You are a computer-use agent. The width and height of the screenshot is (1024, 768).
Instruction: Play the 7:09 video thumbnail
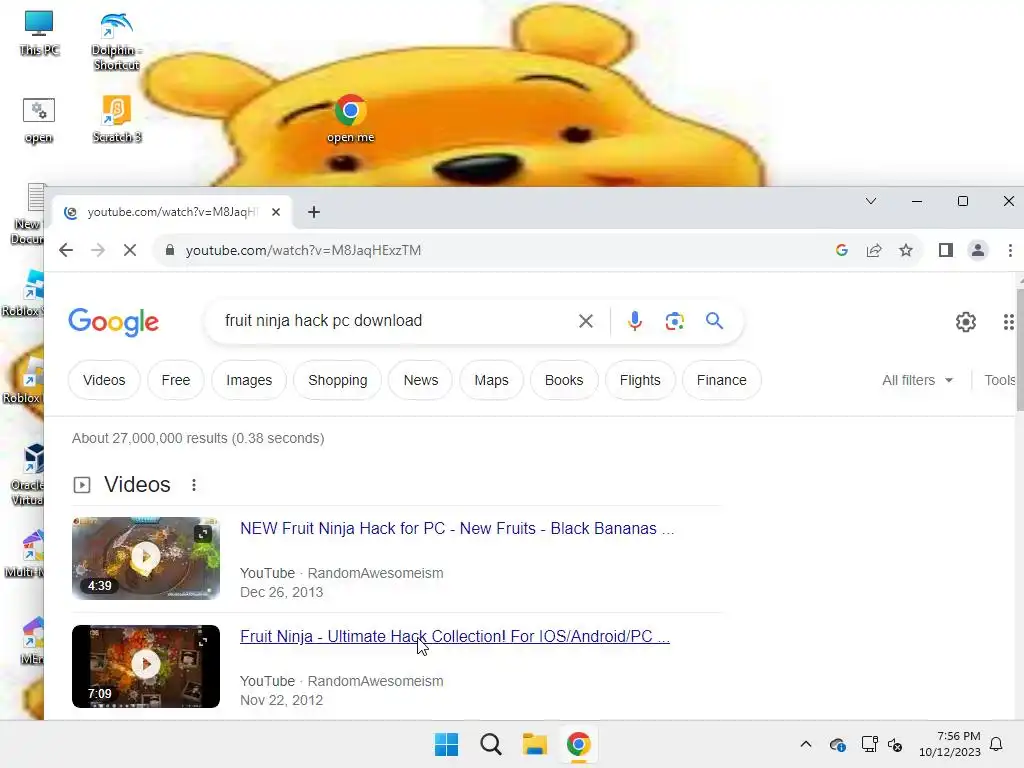tap(146, 666)
